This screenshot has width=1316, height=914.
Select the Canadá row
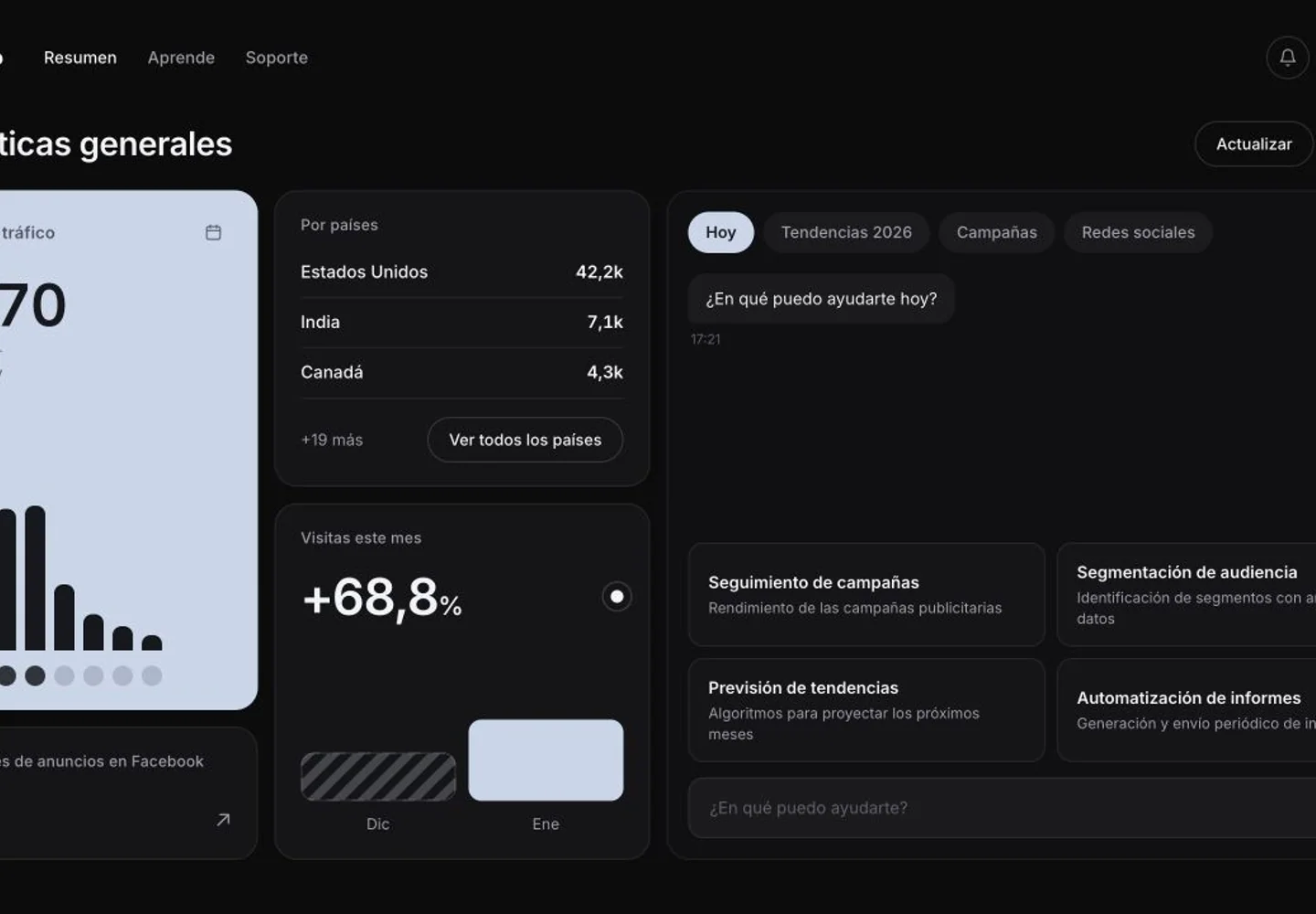[462, 373]
